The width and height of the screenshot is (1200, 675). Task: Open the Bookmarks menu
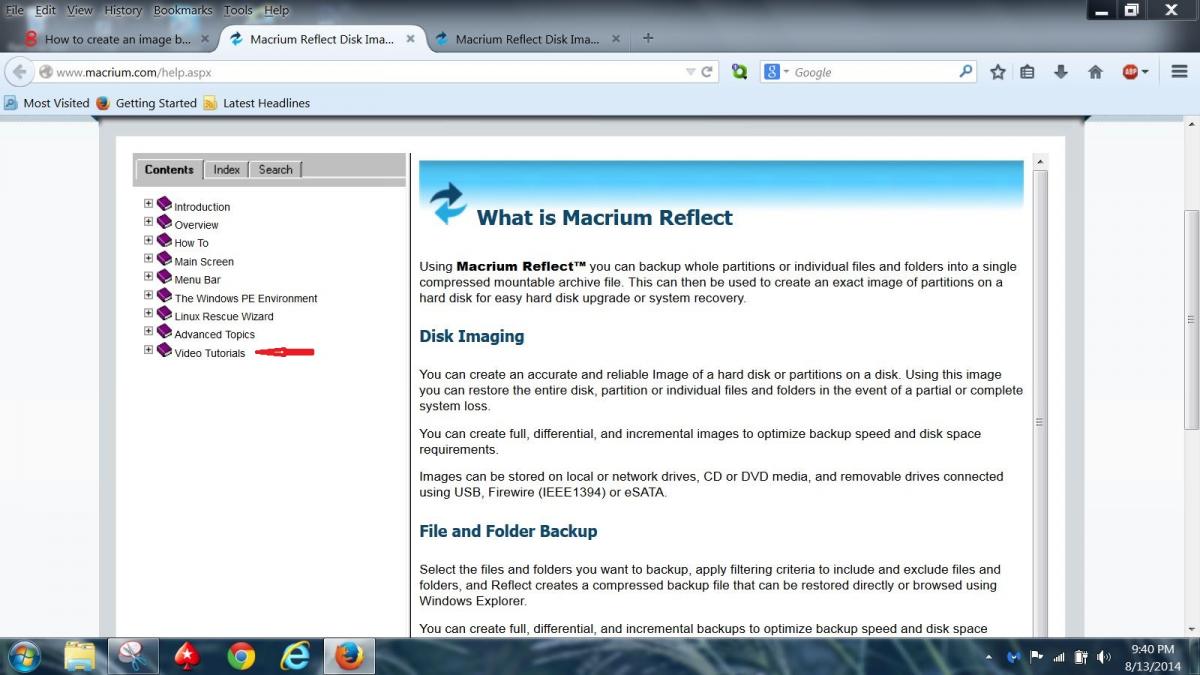pyautogui.click(x=183, y=10)
